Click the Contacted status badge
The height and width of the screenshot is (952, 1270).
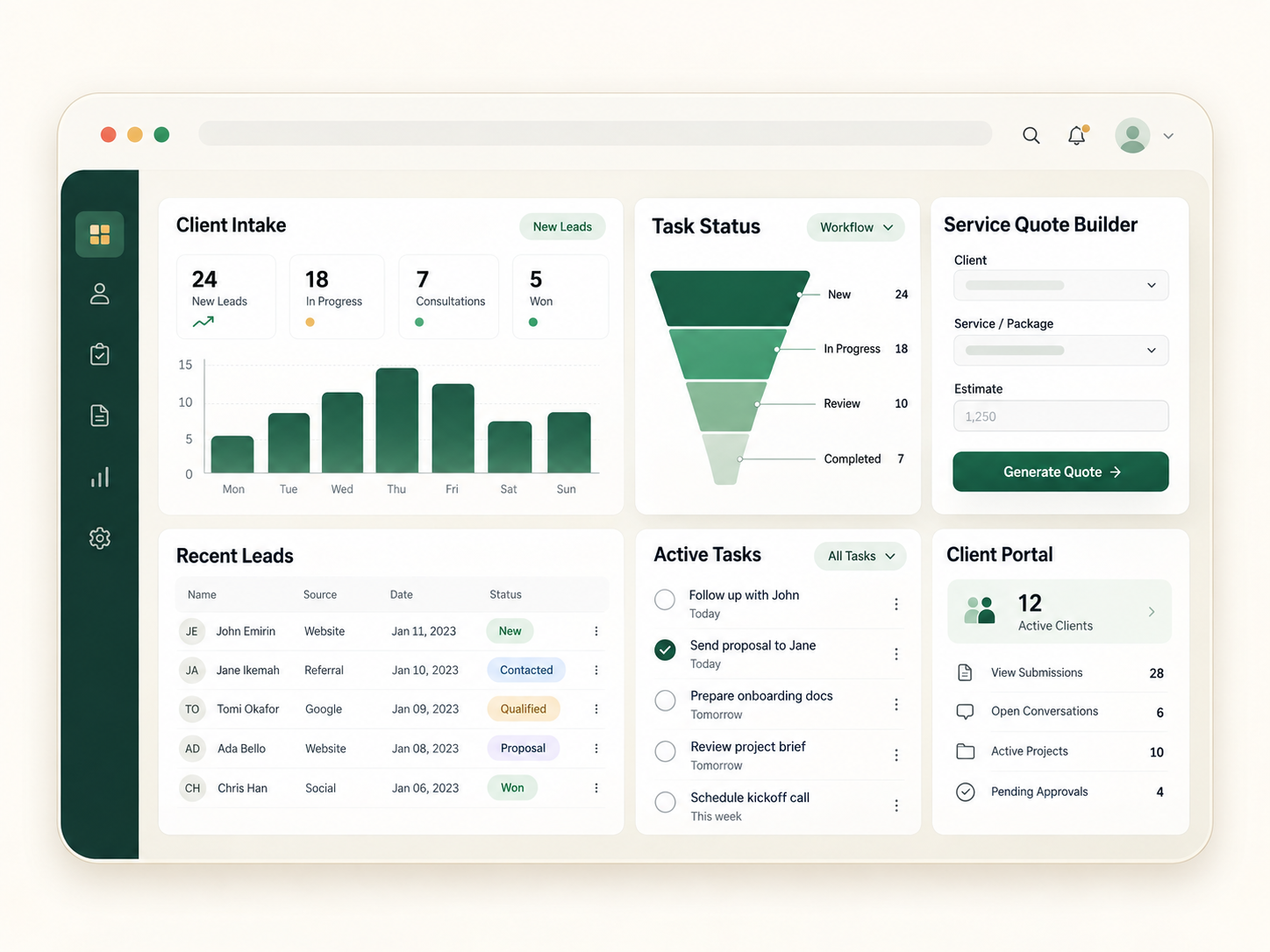(x=526, y=670)
